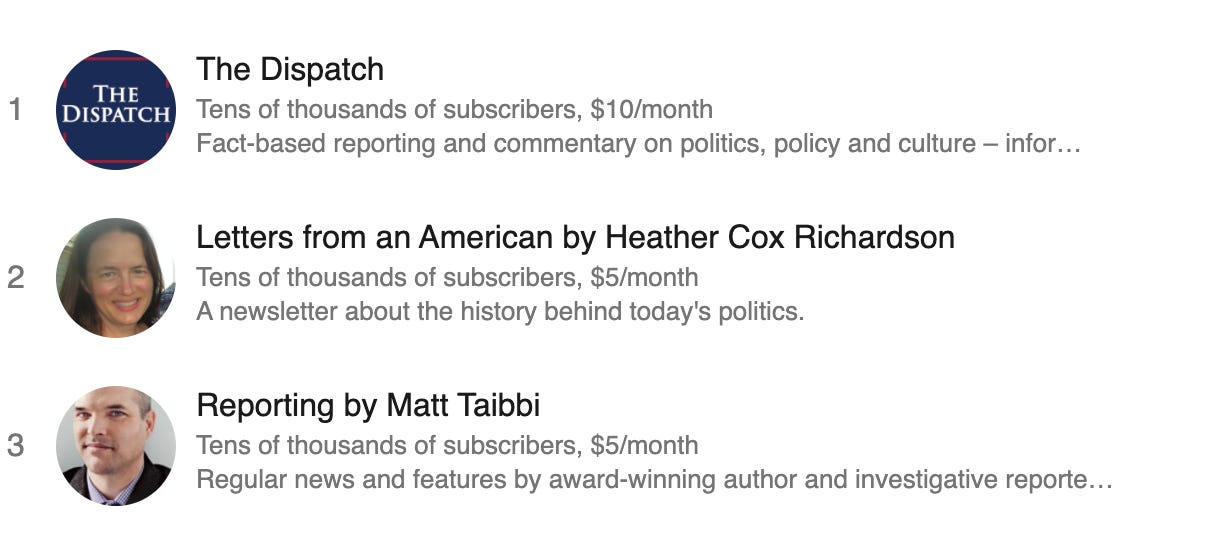
Task: Open The Dispatch logo avatar
Action: pyautogui.click(x=116, y=110)
